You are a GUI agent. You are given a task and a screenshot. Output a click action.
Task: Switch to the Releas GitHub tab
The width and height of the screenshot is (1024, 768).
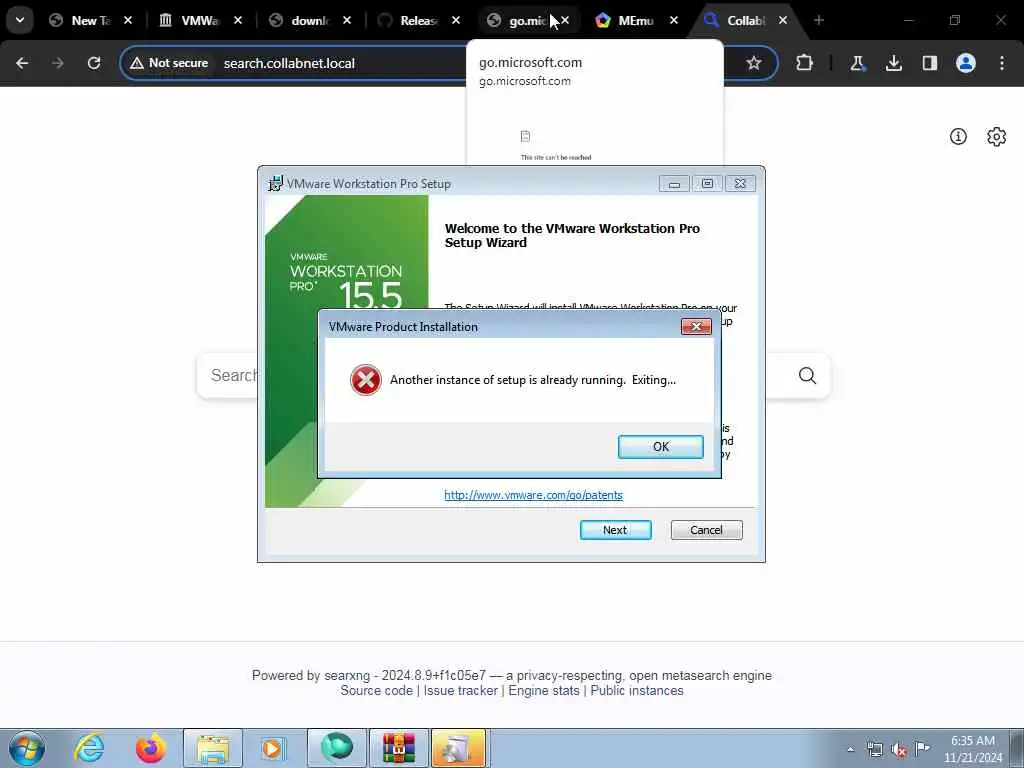(x=409, y=20)
